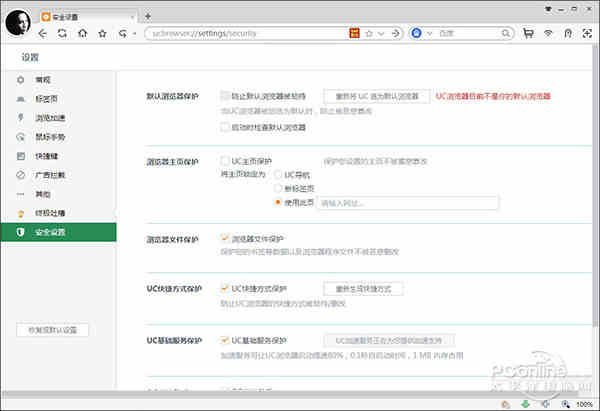Image resolution: width=600 pixels, height=411 pixels.
Task: Select the UC导航 homepage radio option
Action: pyautogui.click(x=278, y=175)
